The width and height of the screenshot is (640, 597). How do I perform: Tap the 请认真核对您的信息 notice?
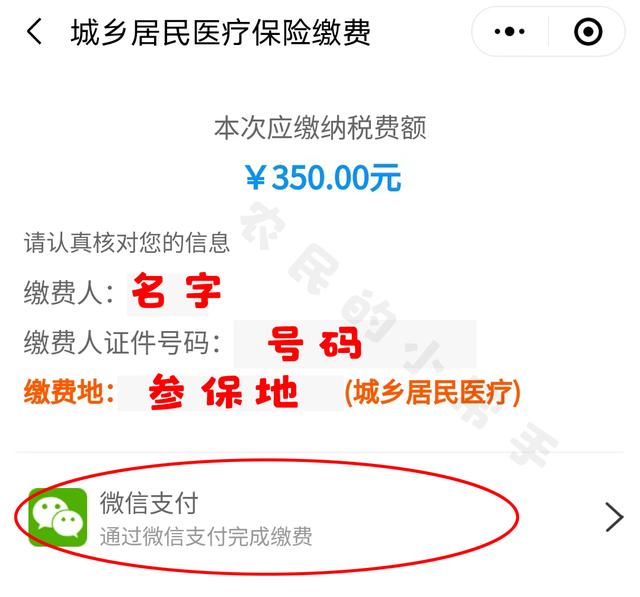point(127,242)
